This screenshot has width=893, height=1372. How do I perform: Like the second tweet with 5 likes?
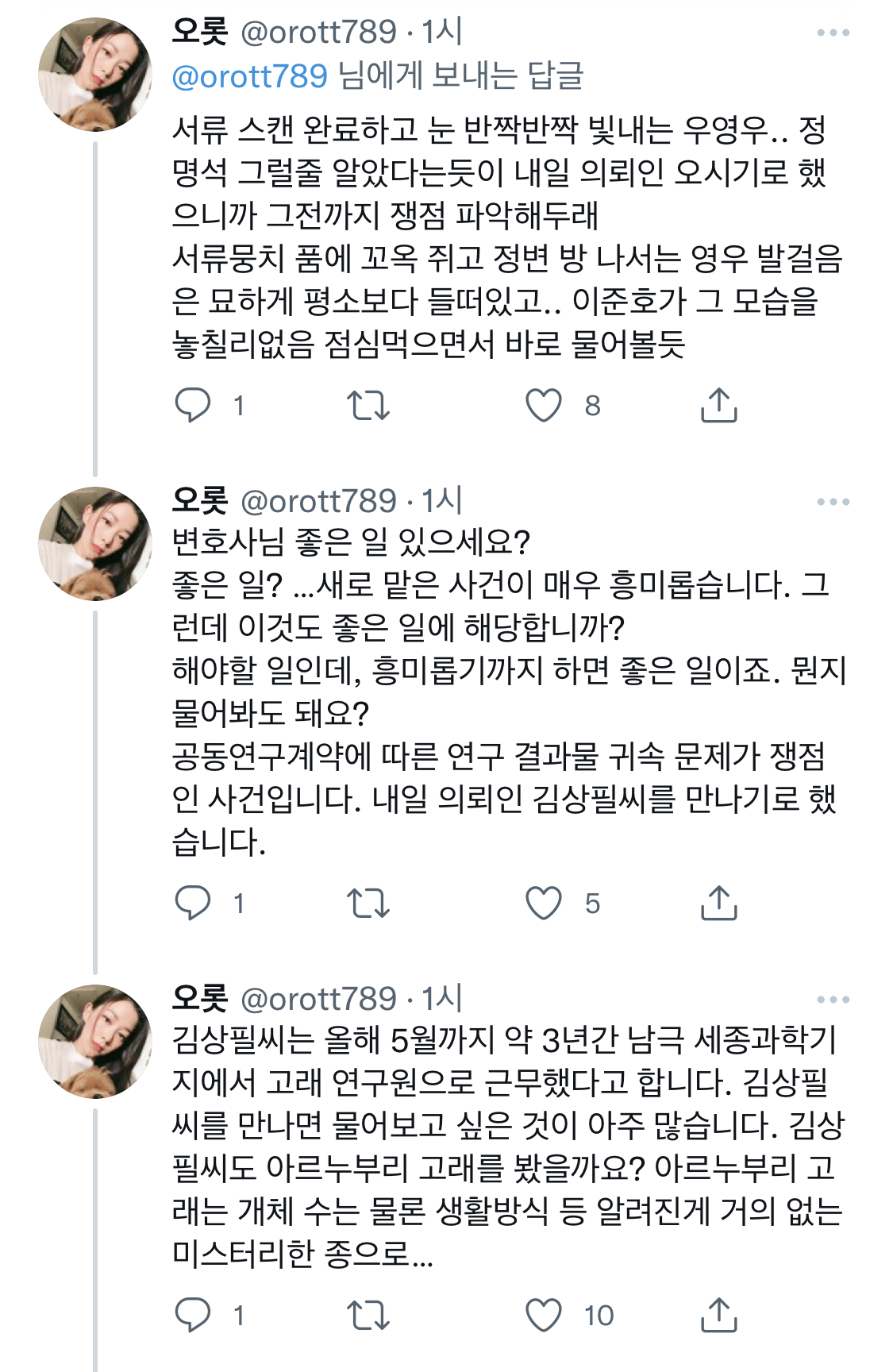[544, 904]
